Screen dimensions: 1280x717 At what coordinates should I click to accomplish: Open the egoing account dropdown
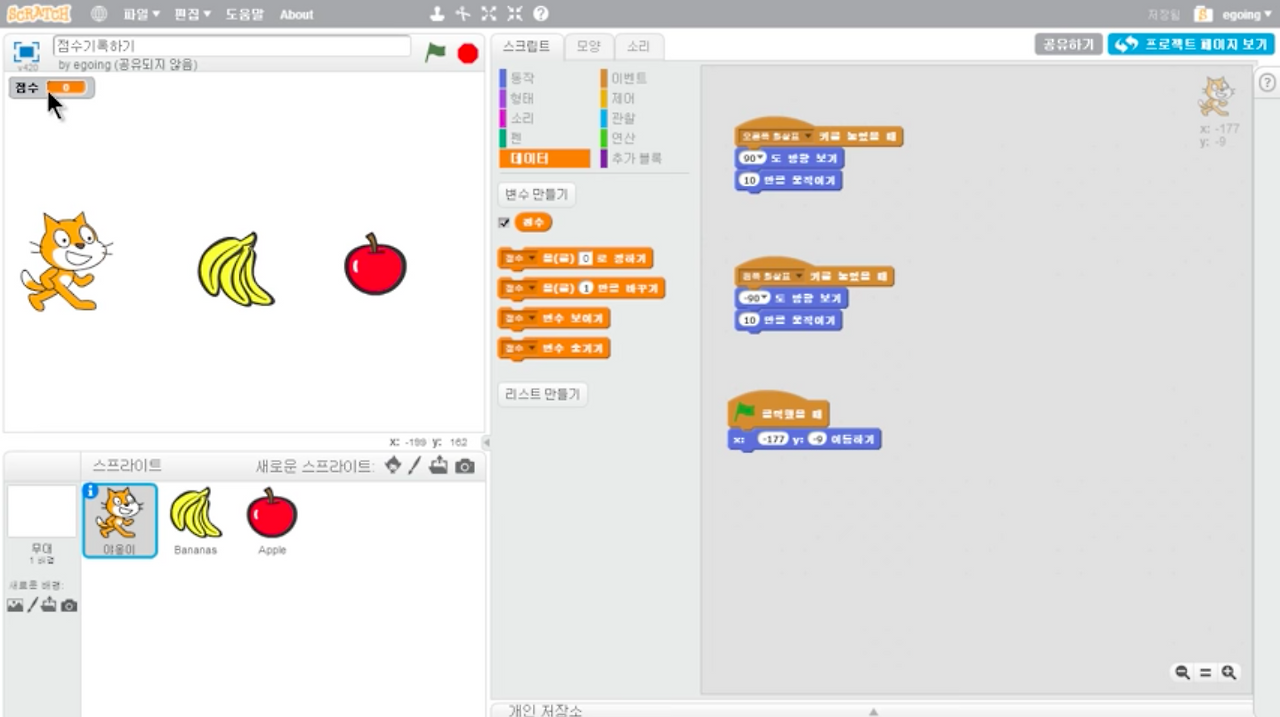[1246, 14]
